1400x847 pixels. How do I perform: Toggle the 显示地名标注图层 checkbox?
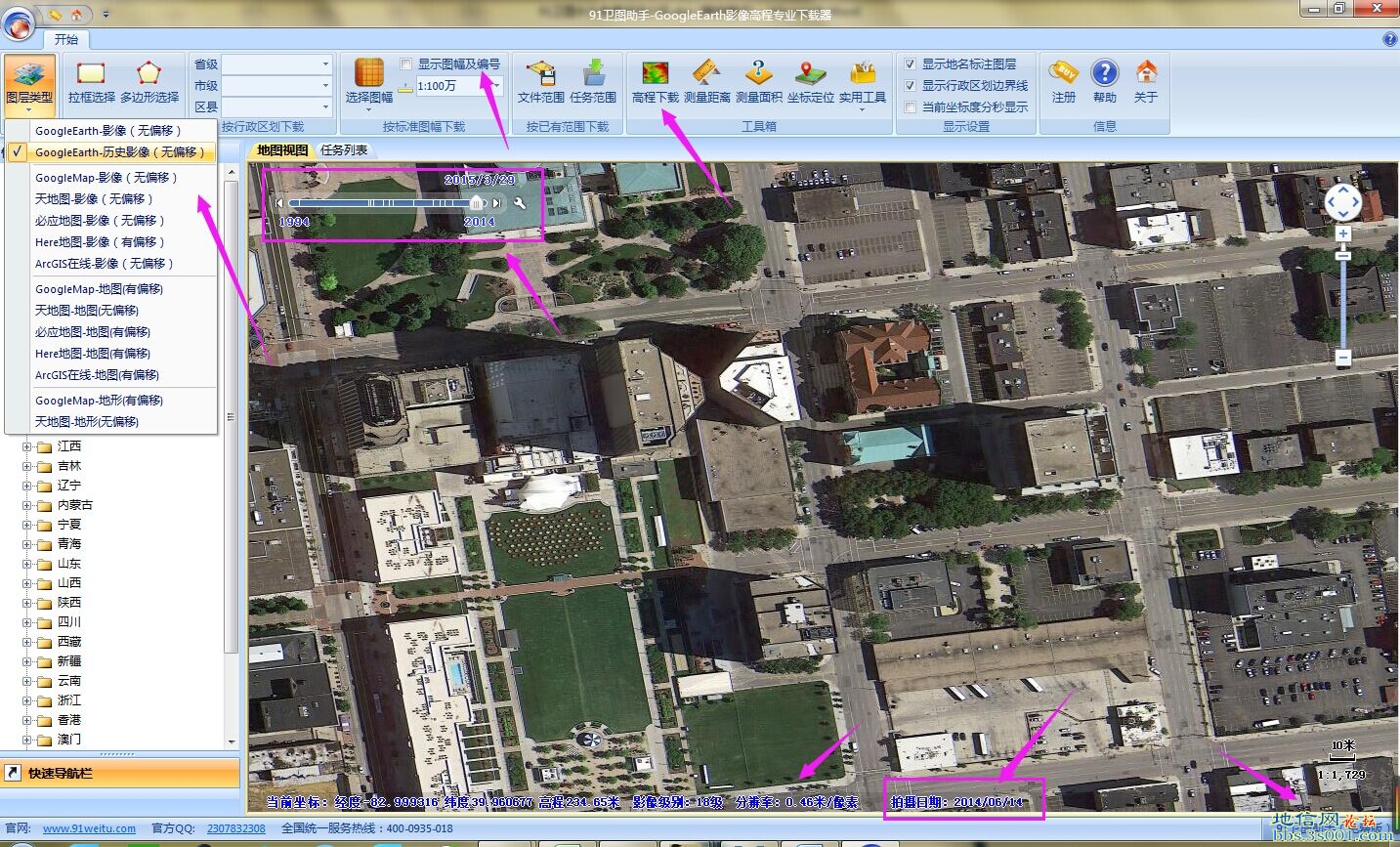pyautogui.click(x=910, y=64)
